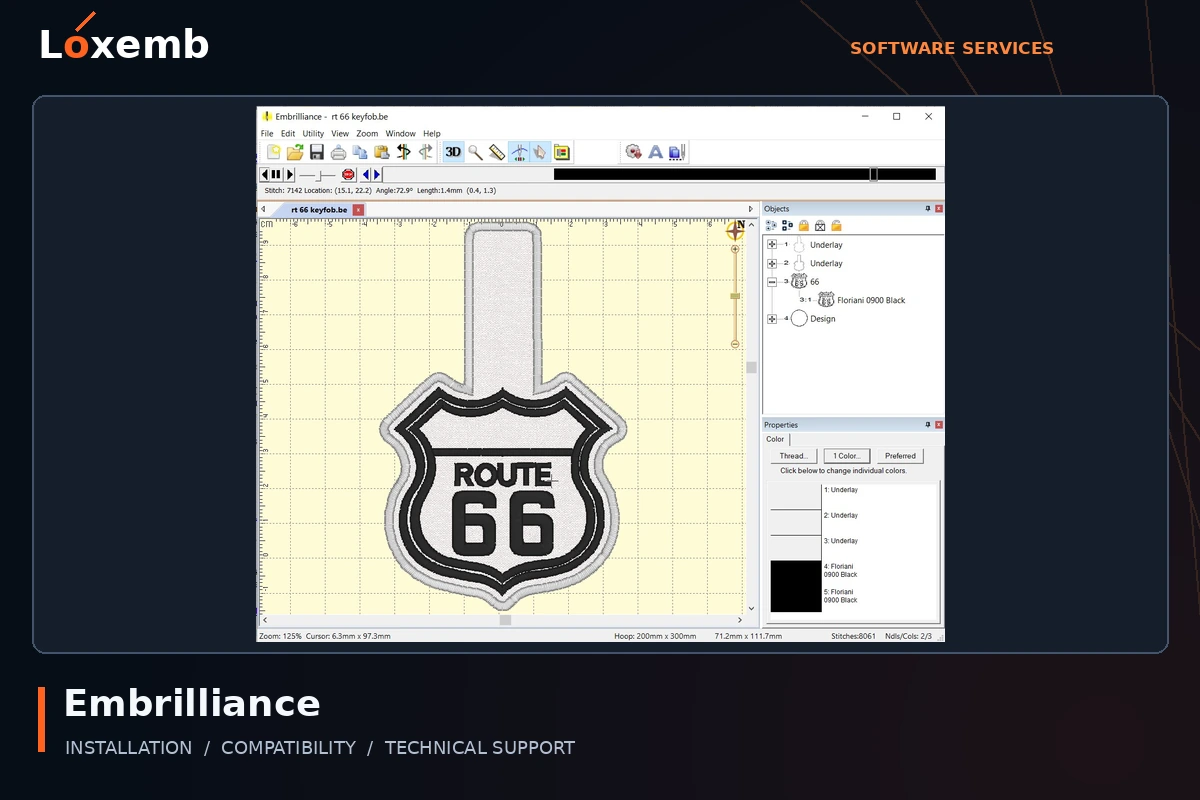Click the blue left arrow in the simulator bar
The width and height of the screenshot is (1200, 800).
coord(366,174)
